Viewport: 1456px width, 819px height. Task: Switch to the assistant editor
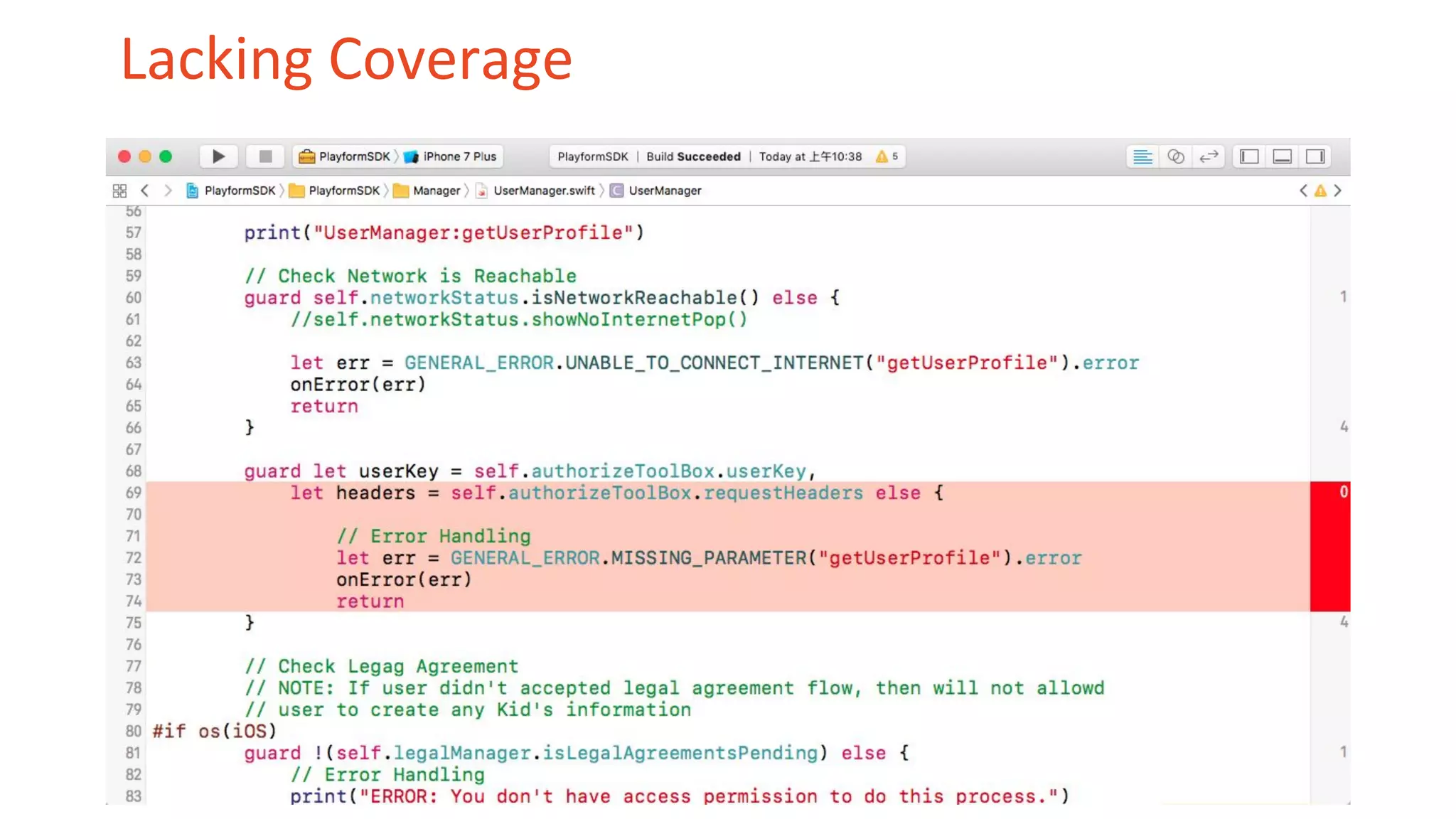click(1176, 156)
